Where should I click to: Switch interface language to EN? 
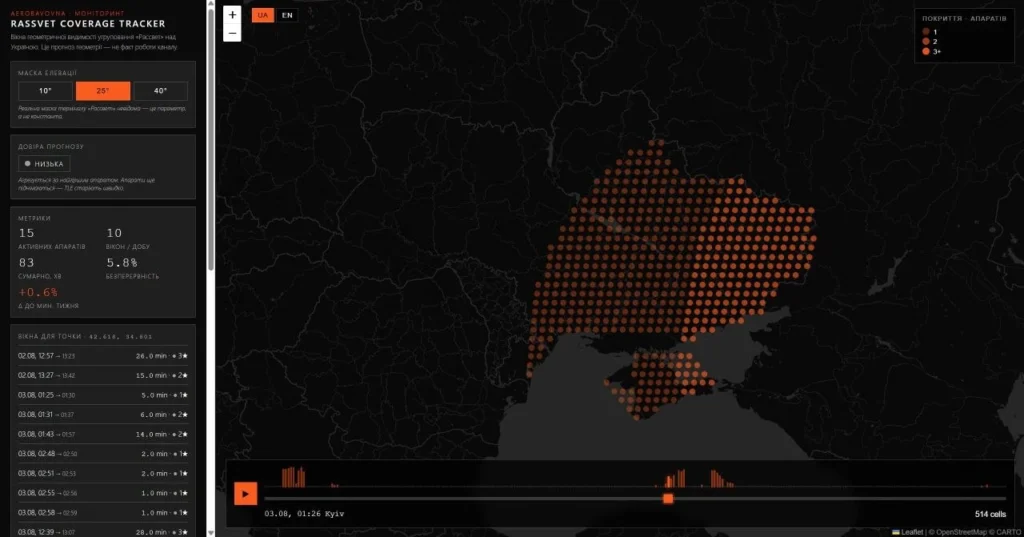pyautogui.click(x=287, y=15)
